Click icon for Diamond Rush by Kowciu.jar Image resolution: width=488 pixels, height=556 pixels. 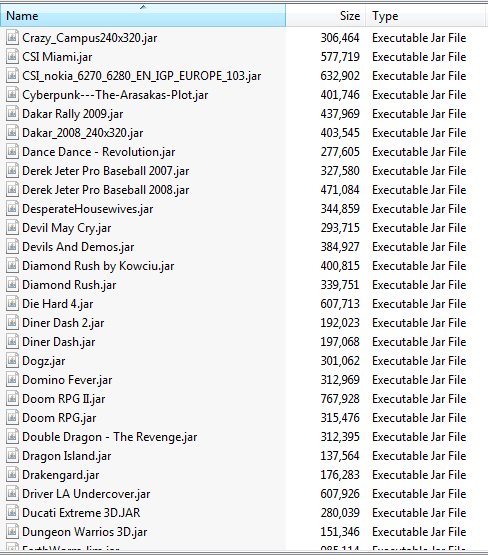tap(12, 266)
